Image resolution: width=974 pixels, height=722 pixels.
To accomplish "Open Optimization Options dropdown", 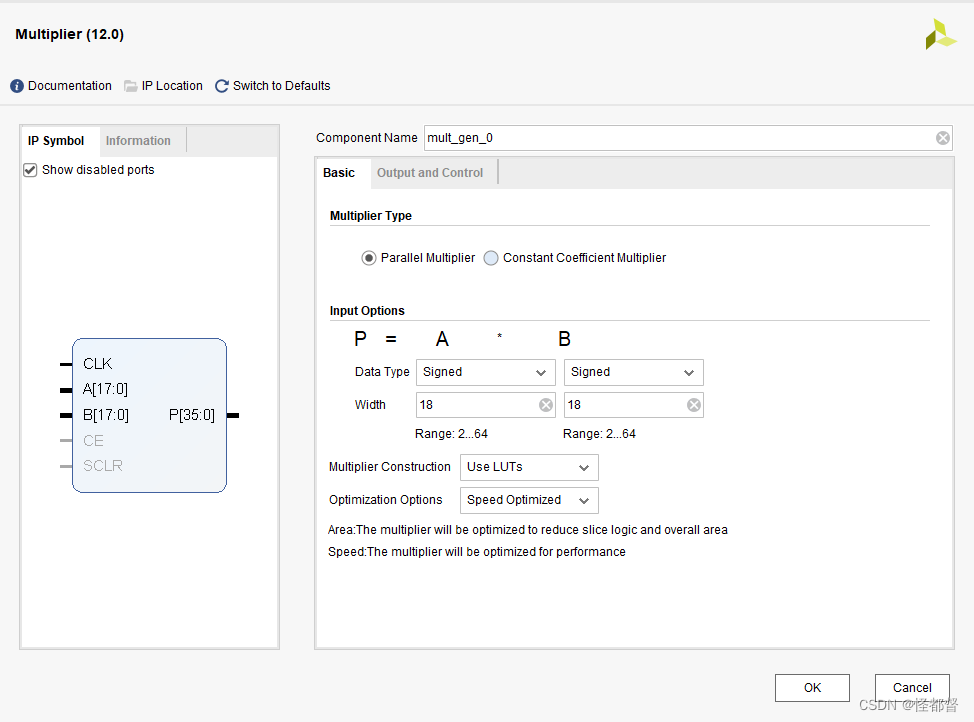I will pyautogui.click(x=529, y=500).
